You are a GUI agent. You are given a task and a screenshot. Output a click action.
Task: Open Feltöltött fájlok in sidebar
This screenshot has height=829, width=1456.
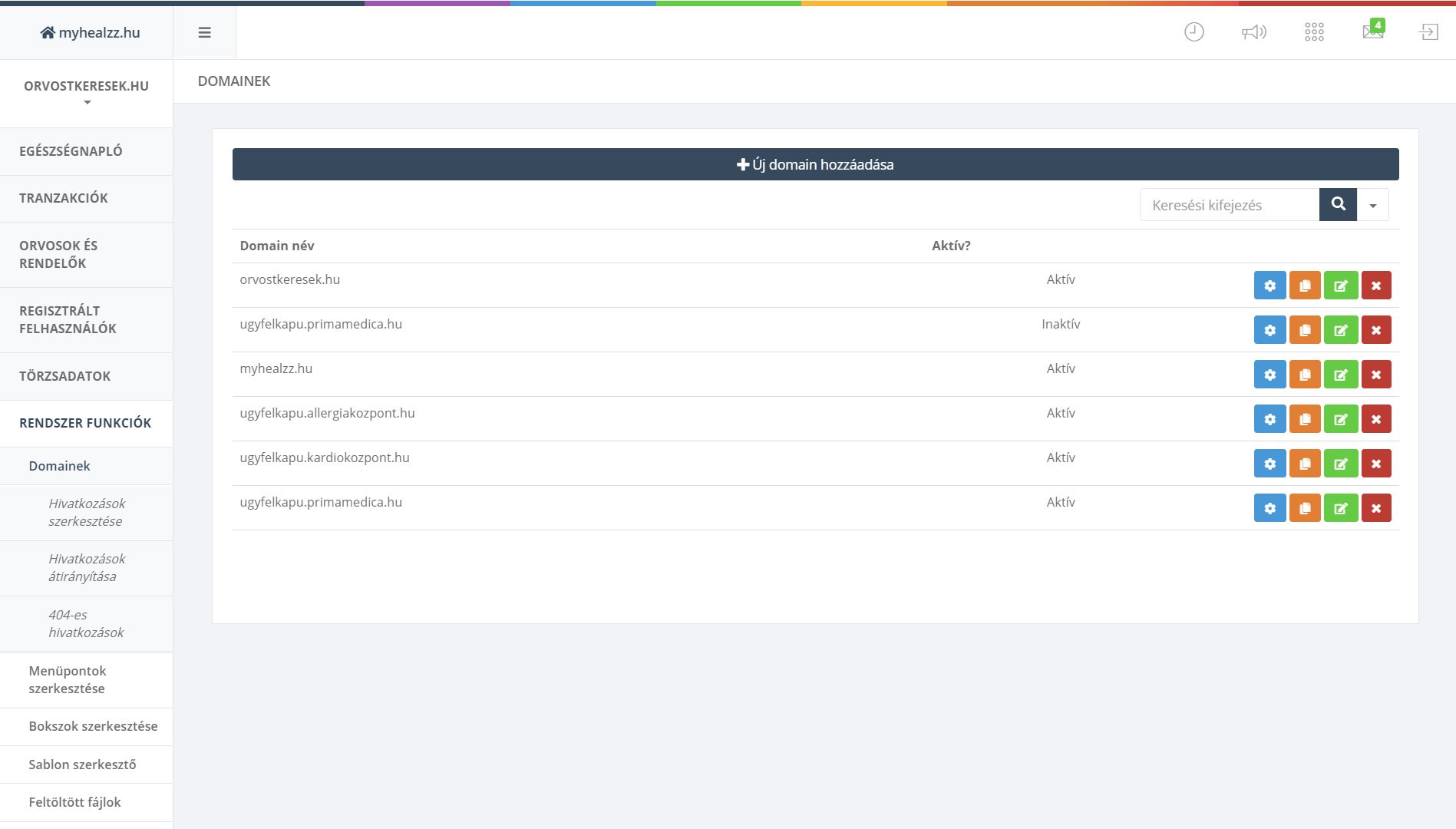tap(86, 802)
